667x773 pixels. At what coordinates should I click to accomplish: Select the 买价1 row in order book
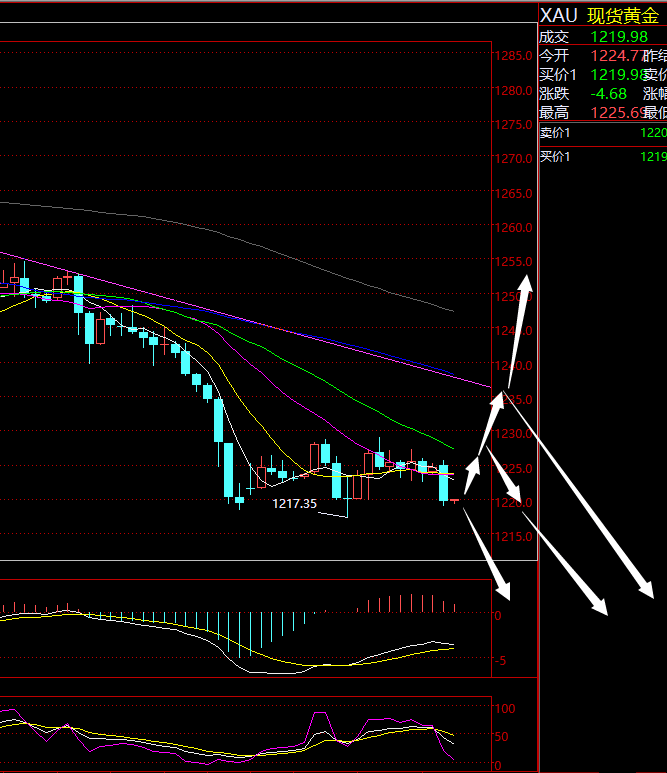[x=602, y=156]
